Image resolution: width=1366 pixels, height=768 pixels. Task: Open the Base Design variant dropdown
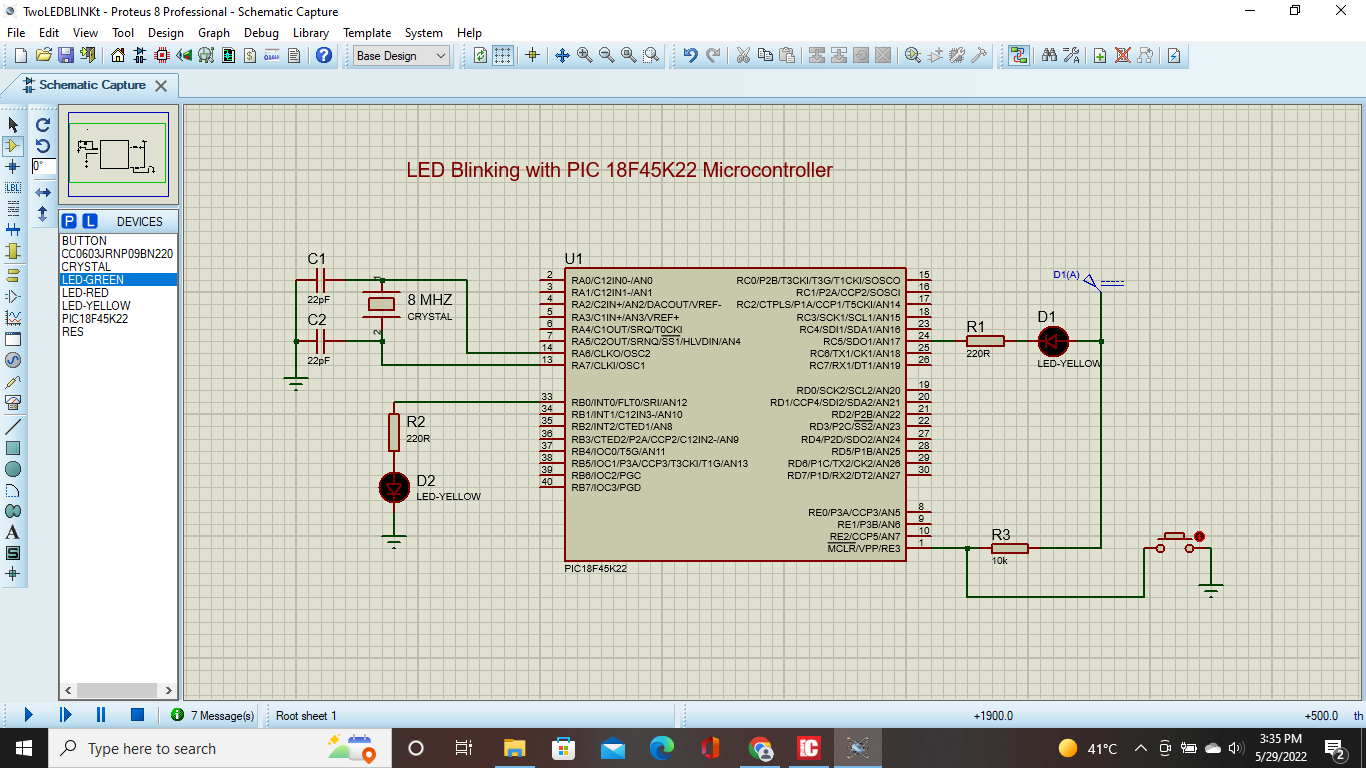pyautogui.click(x=402, y=56)
